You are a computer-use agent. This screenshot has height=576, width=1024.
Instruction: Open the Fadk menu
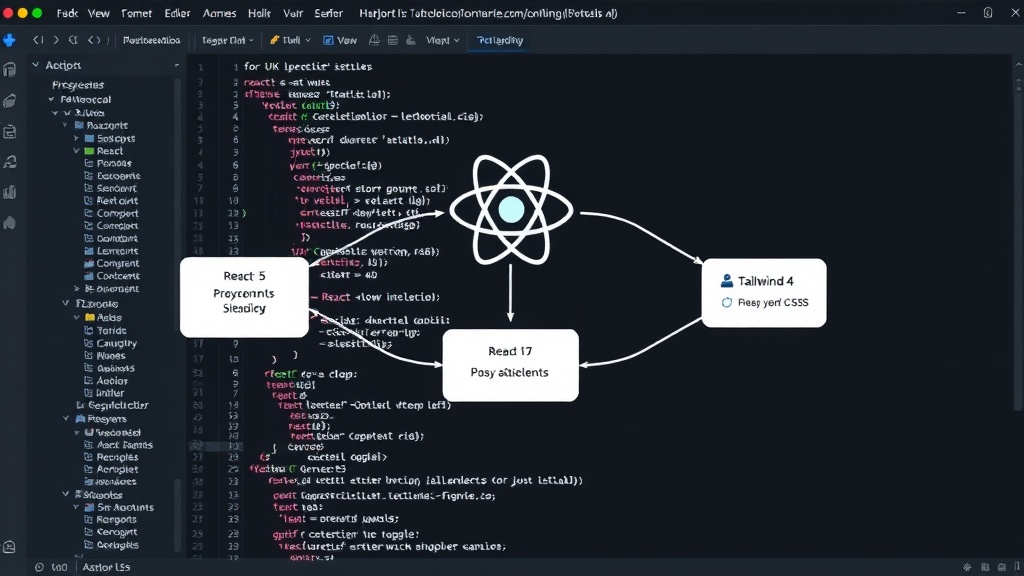pos(67,13)
